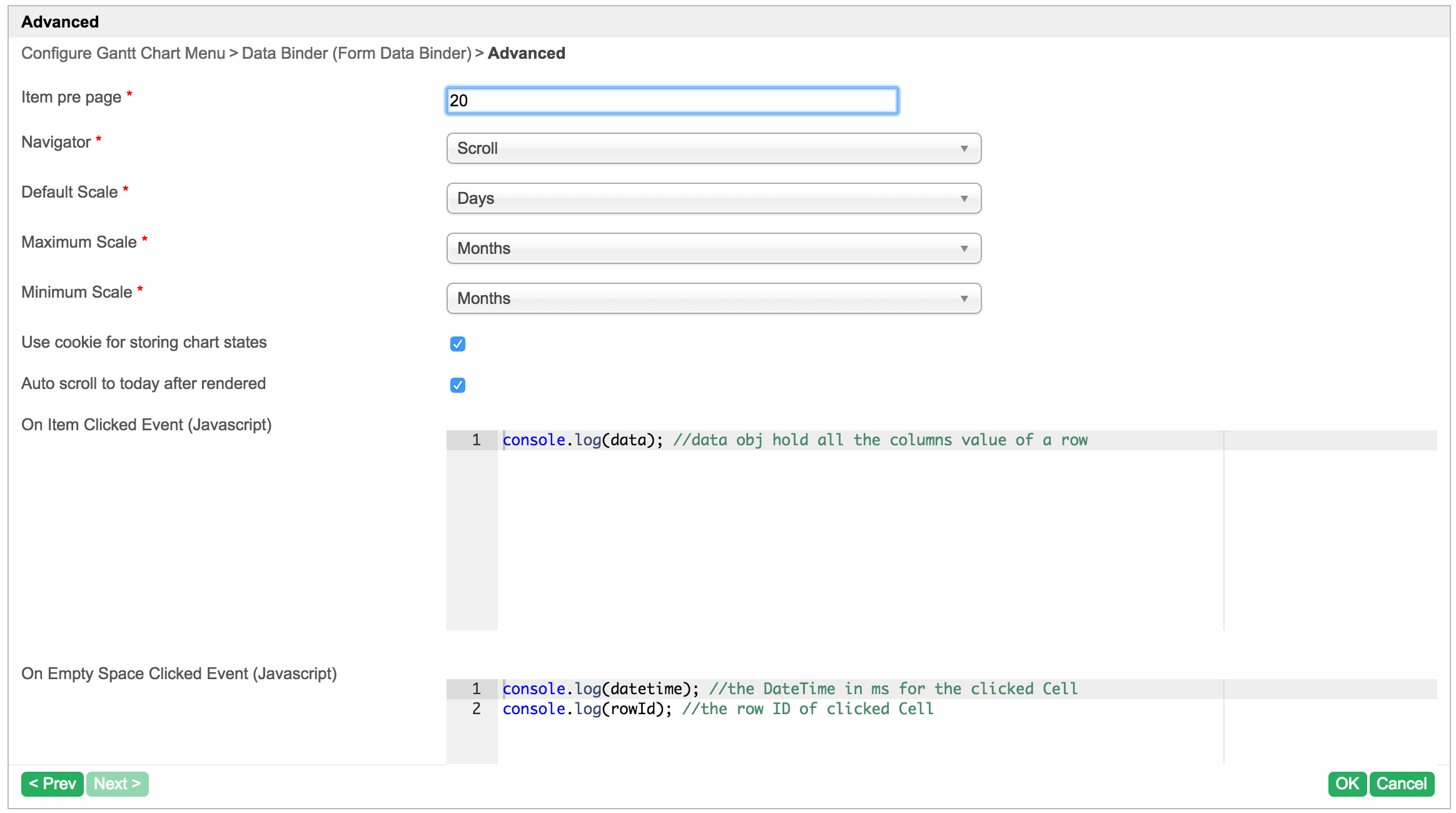Click the Navigator dropdown arrow

click(x=964, y=149)
